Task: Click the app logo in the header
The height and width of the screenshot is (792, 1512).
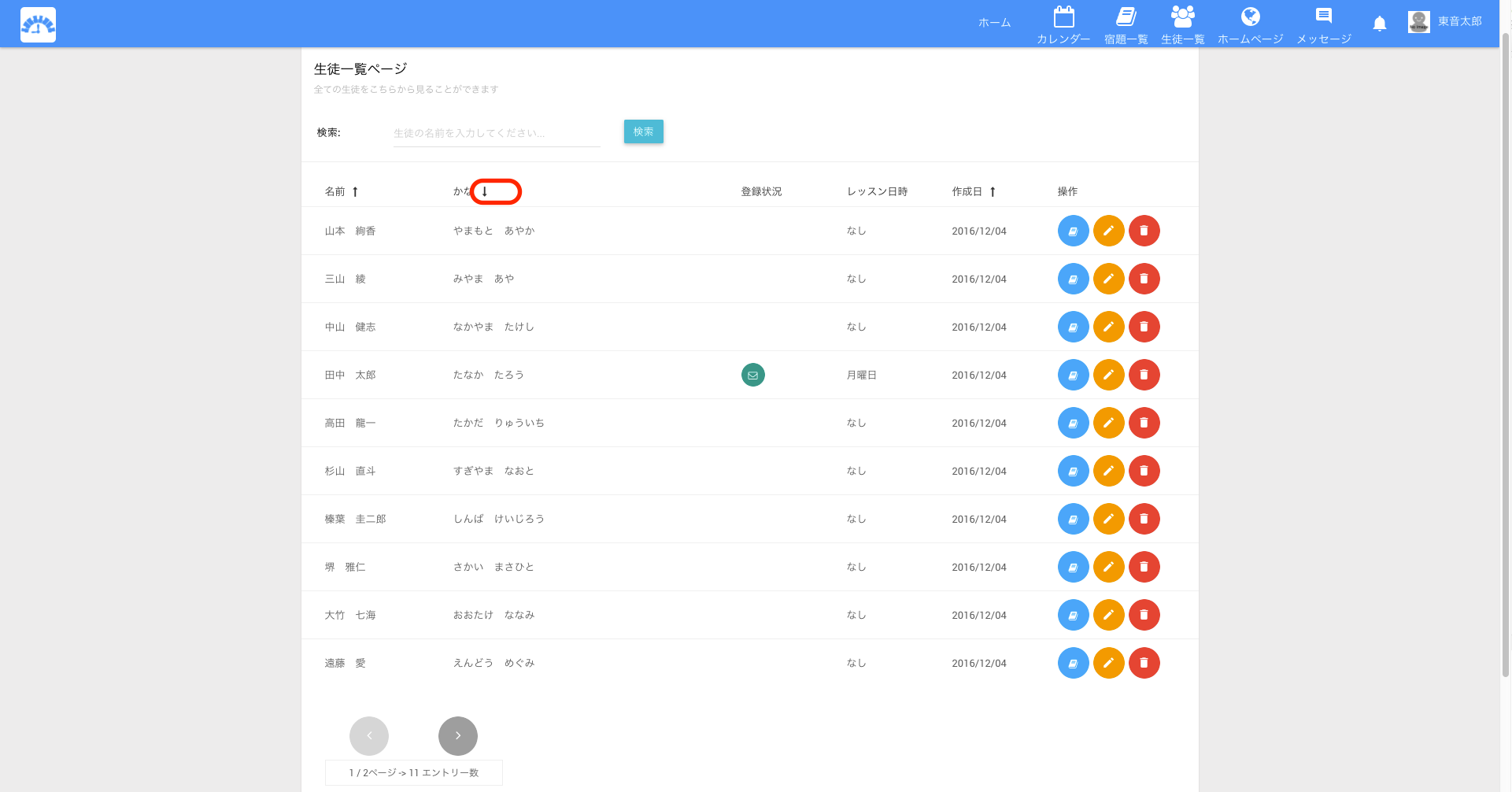Action: [38, 24]
